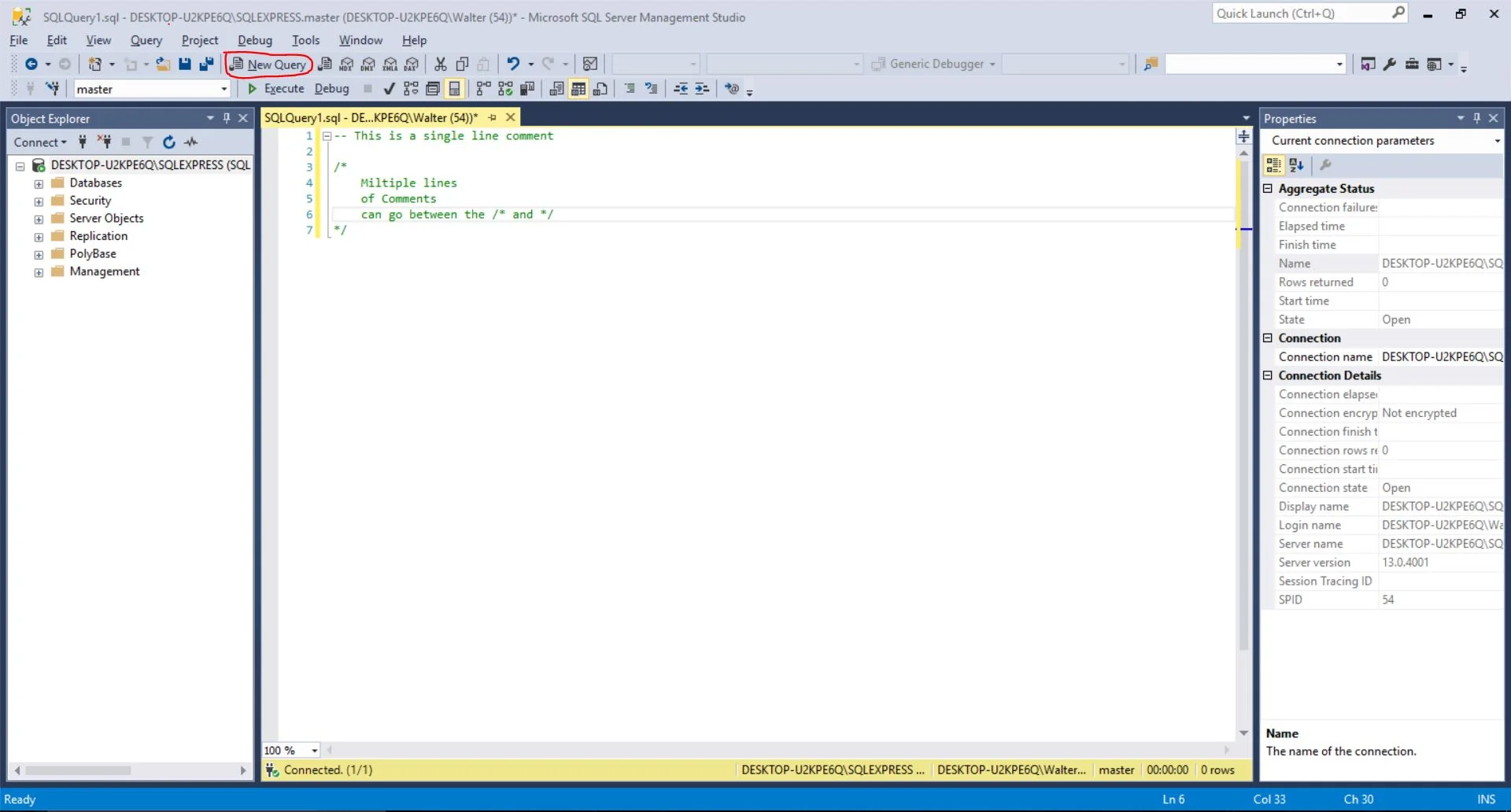
Task: Open the master database dropdown
Action: (224, 89)
